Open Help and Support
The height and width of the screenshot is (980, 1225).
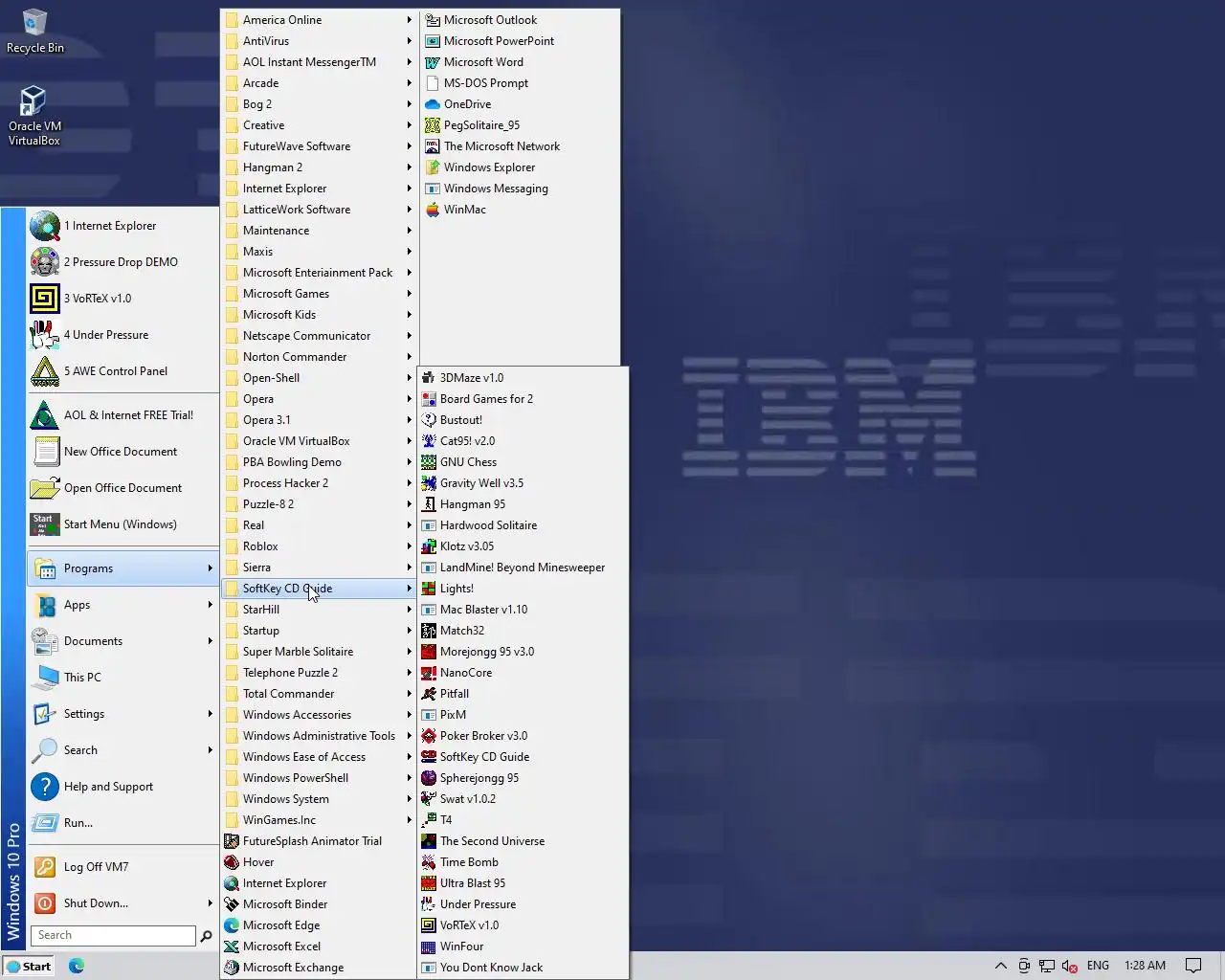pos(123,787)
